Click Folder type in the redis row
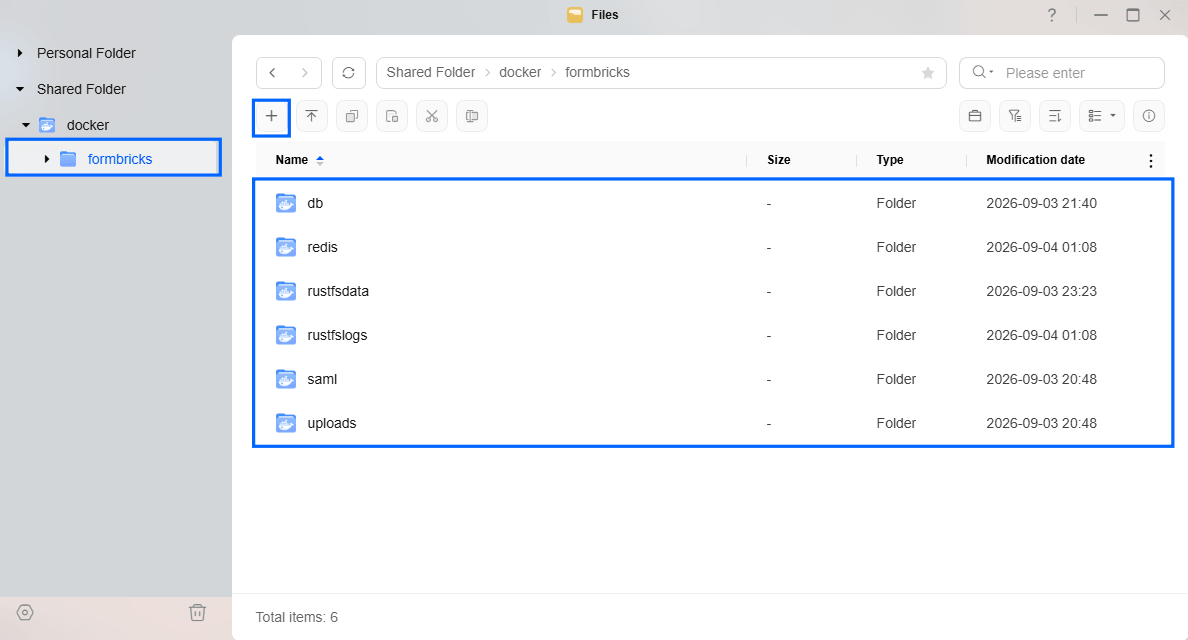 [896, 247]
